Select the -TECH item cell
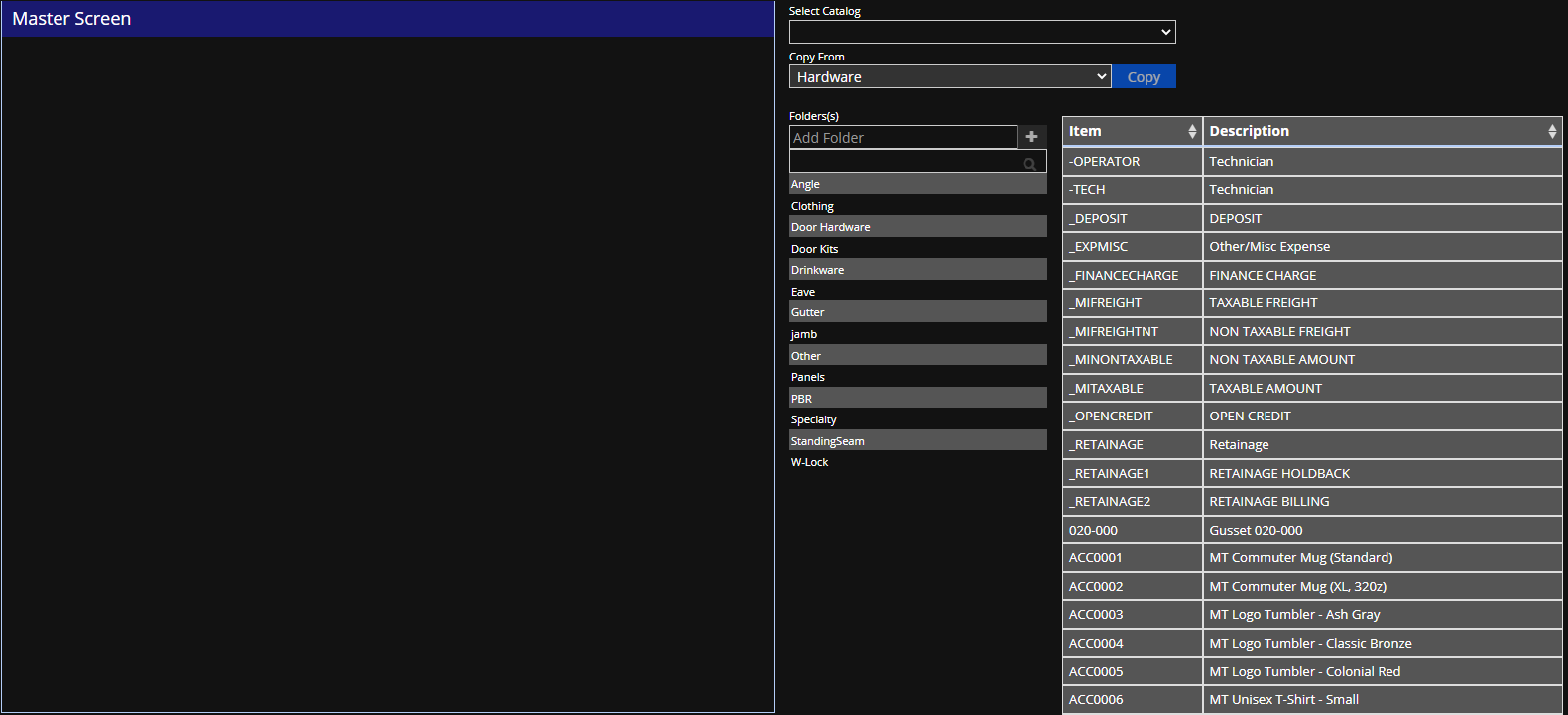The width and height of the screenshot is (1568, 715). [x=1133, y=189]
